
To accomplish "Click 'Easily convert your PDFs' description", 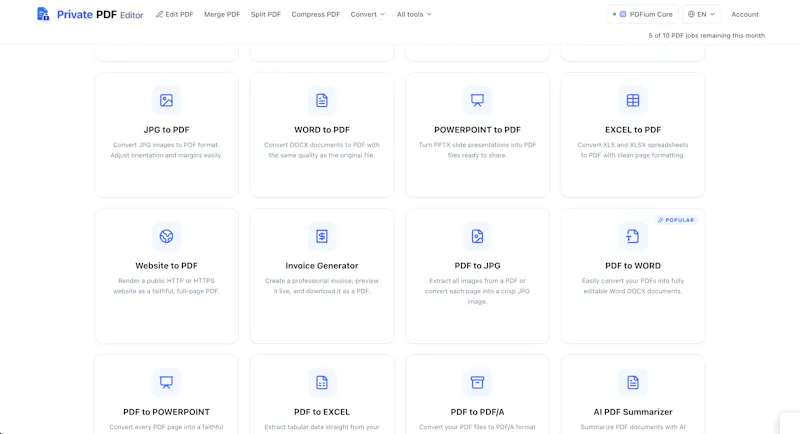I will 633,286.
